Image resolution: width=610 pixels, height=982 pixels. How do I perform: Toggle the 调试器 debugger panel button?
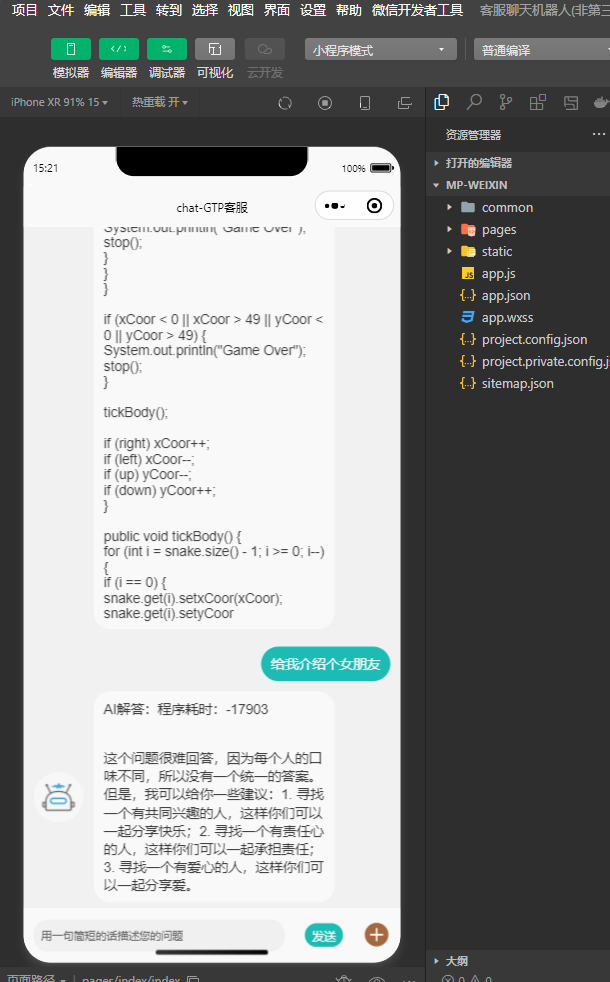pyautogui.click(x=167, y=49)
